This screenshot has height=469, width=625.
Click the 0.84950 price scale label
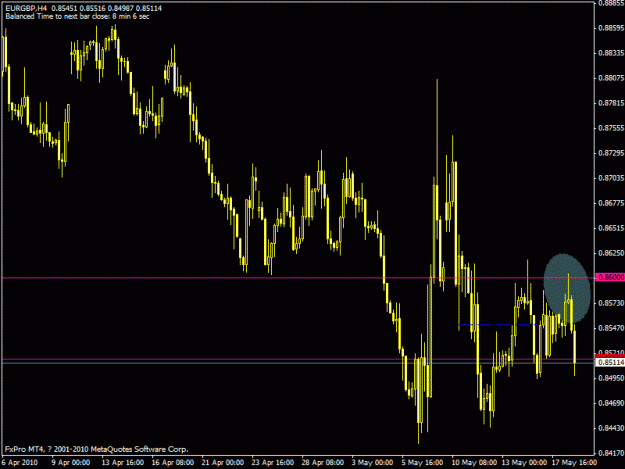(x=611, y=378)
